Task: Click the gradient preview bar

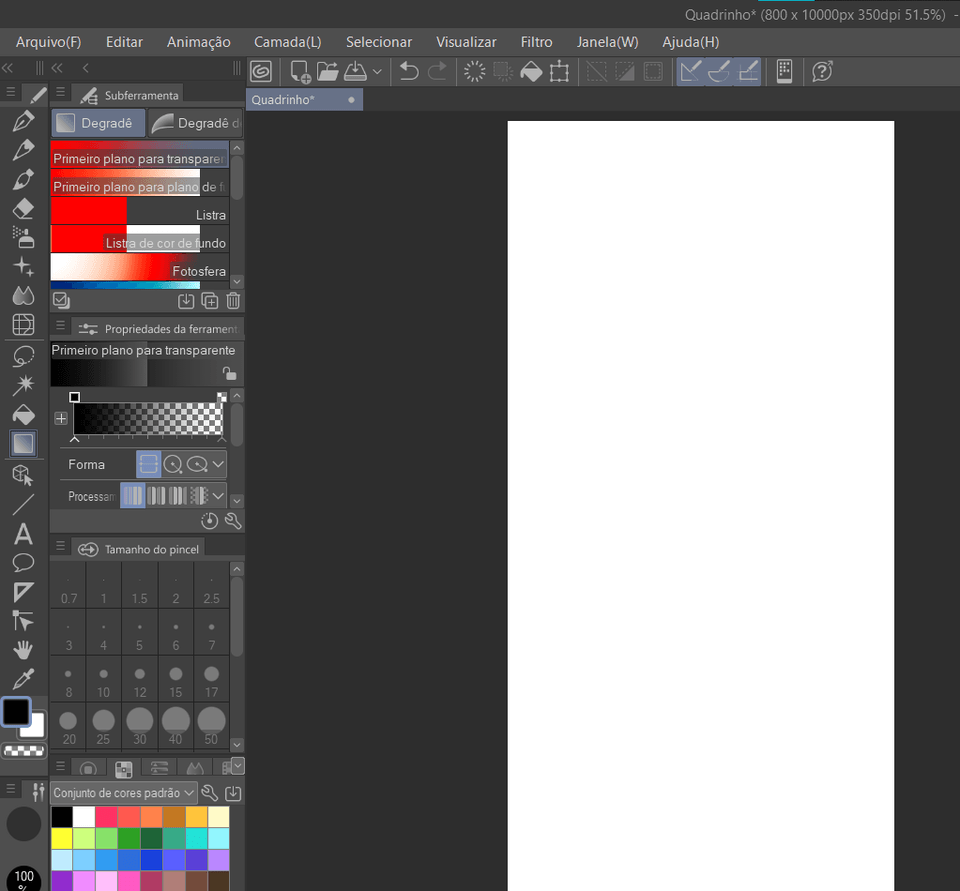Action: pos(148,419)
